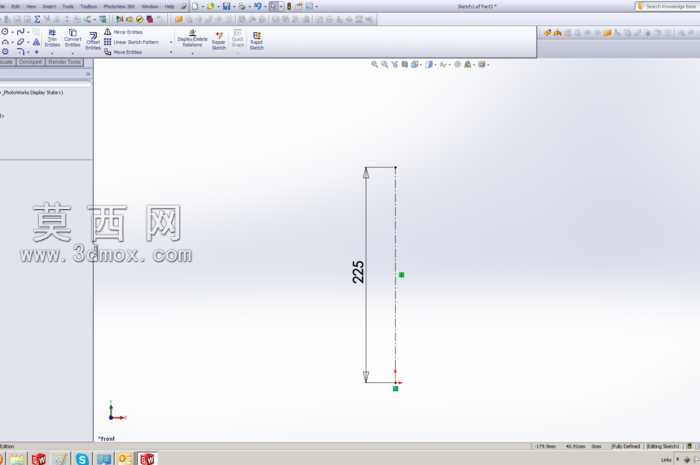The height and width of the screenshot is (465, 700).
Task: Click the green vertical relation marker
Action: click(x=401, y=275)
